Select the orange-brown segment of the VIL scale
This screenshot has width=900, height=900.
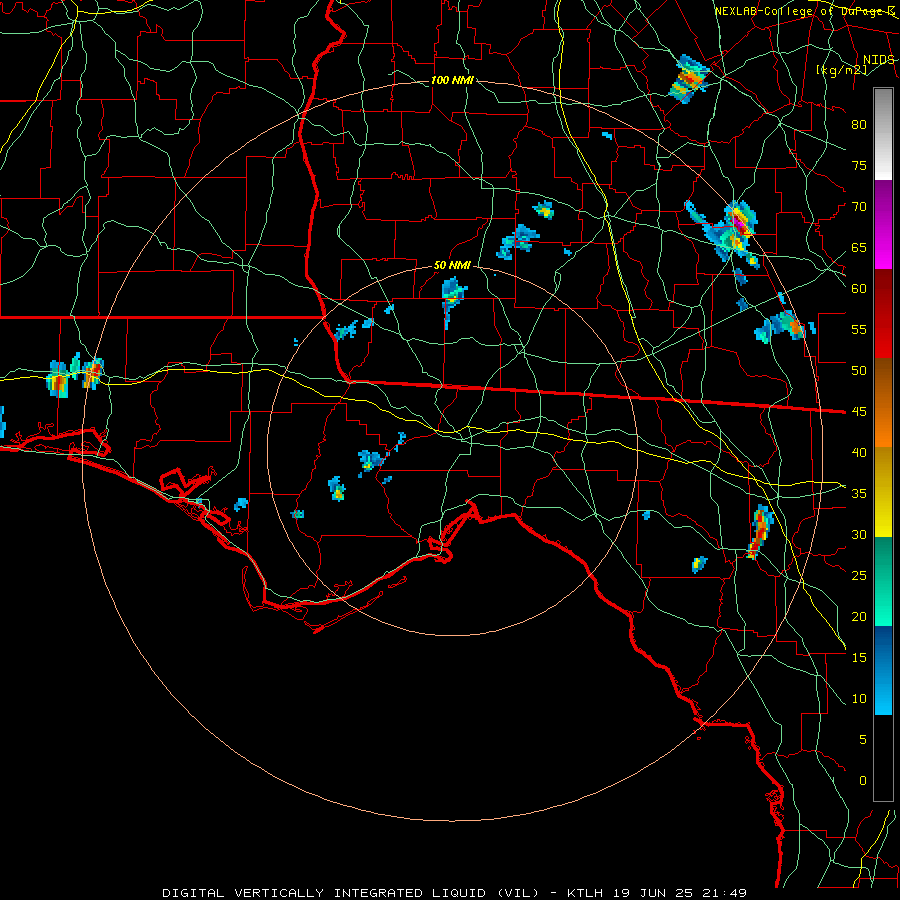(x=883, y=403)
